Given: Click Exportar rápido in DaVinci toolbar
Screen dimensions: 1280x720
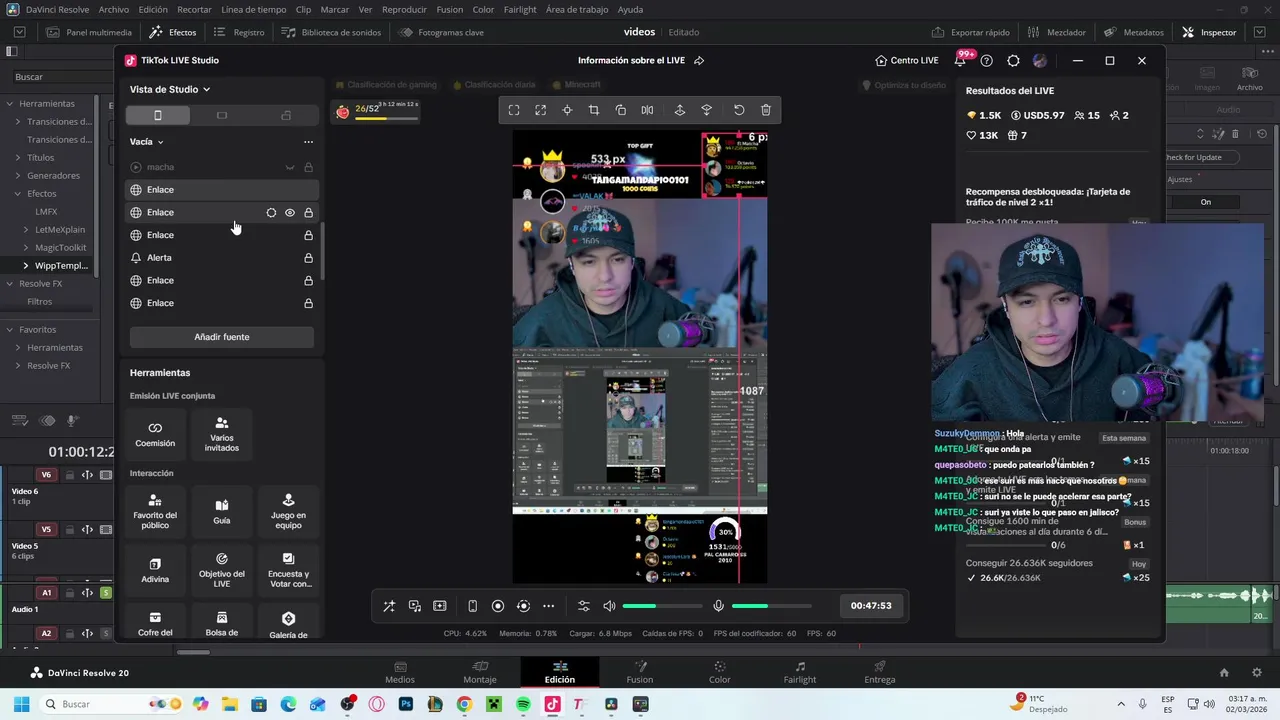Looking at the screenshot, I should click(x=971, y=32).
